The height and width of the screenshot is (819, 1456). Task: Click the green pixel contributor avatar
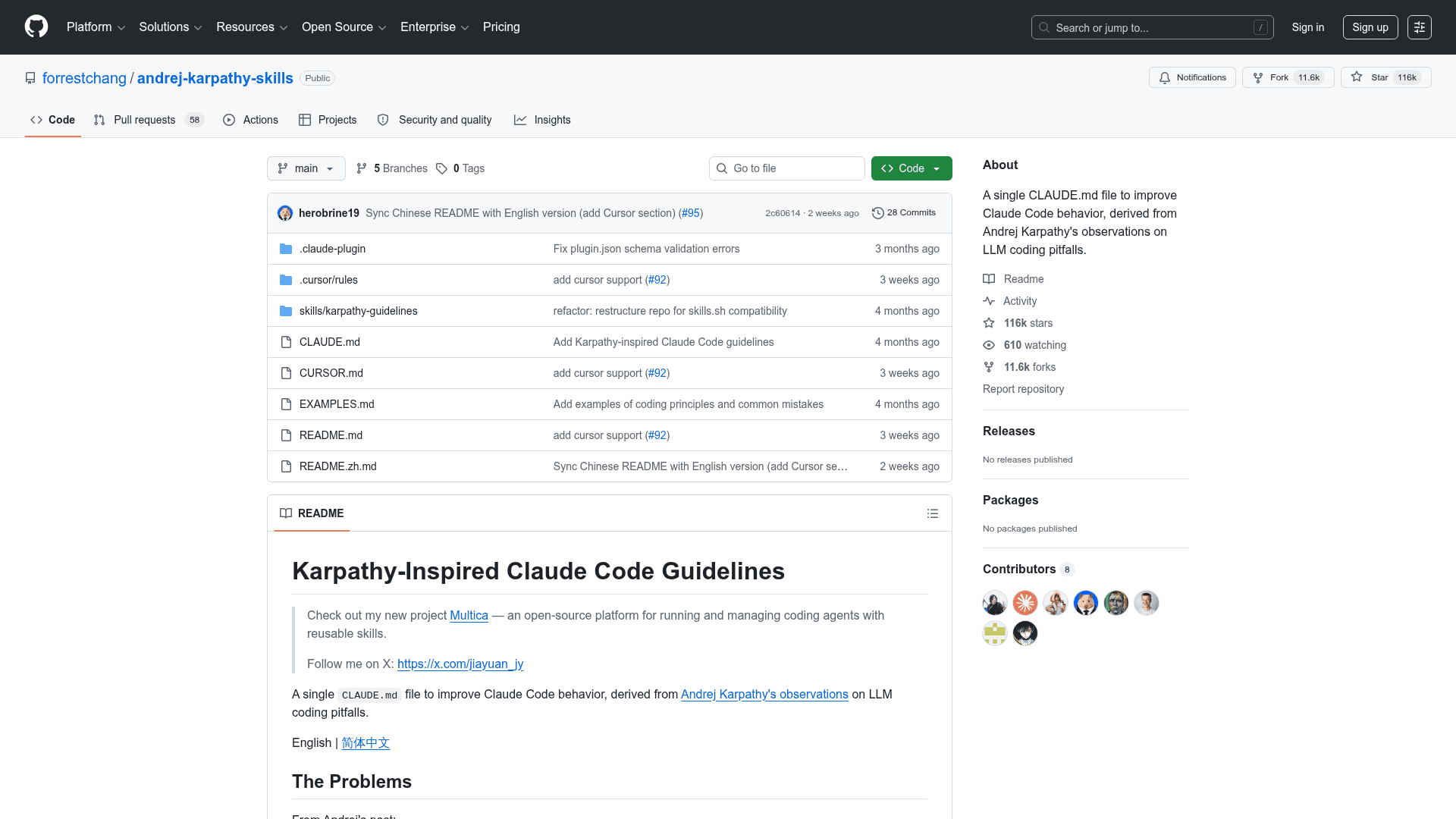point(995,633)
